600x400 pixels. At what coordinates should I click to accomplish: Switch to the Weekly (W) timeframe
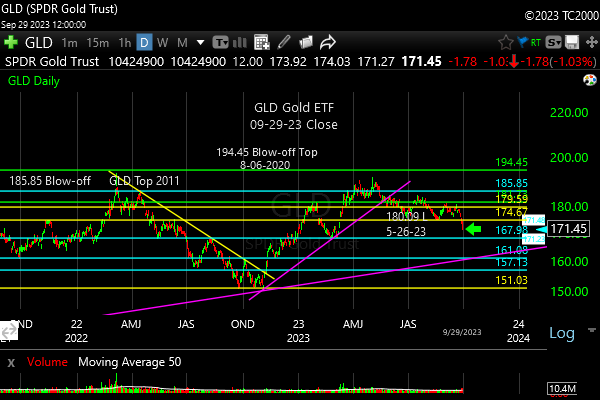163,43
